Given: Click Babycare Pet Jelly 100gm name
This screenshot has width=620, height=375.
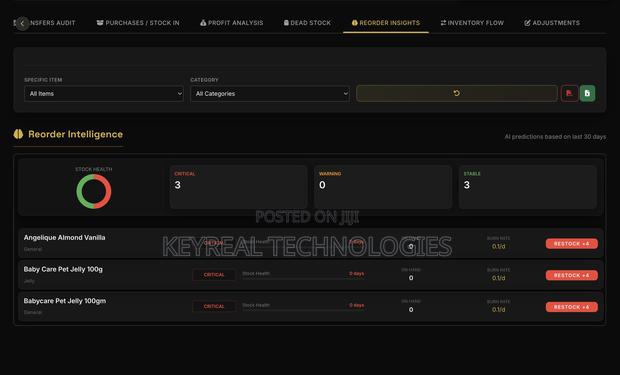Looking at the screenshot, I should click(65, 301).
